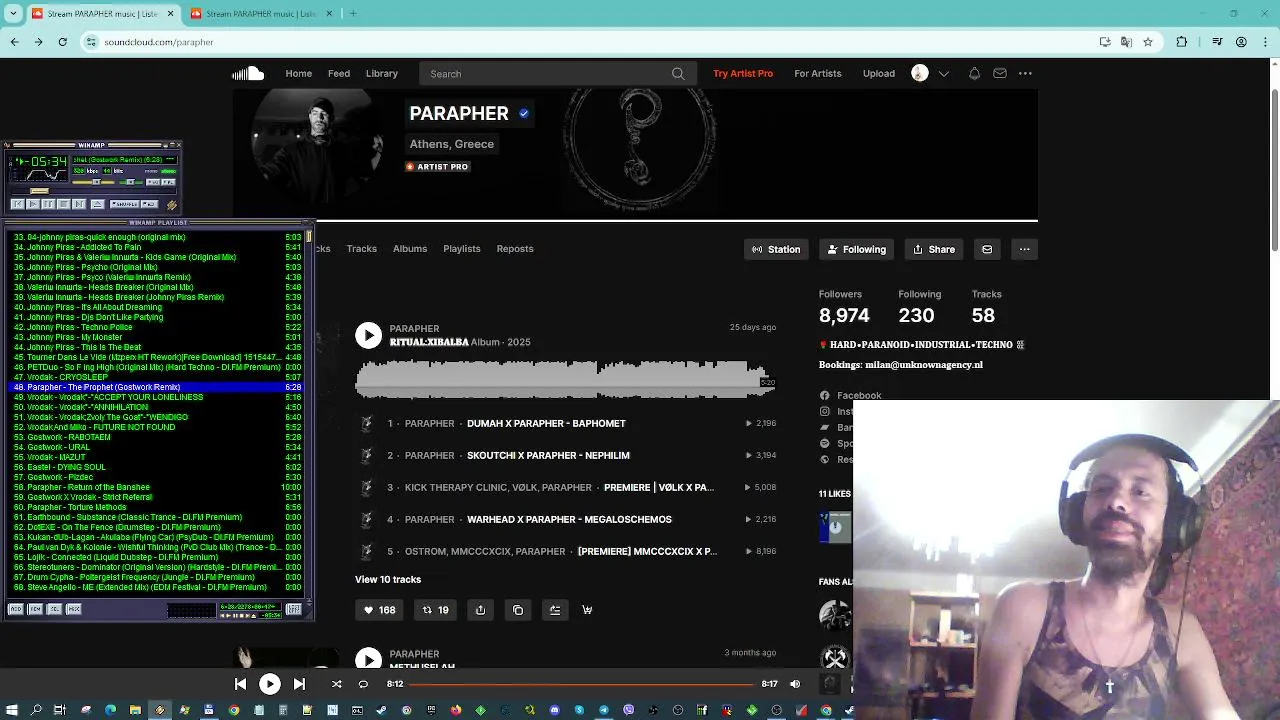
Task: Click the Station button
Action: pyautogui.click(x=776, y=249)
